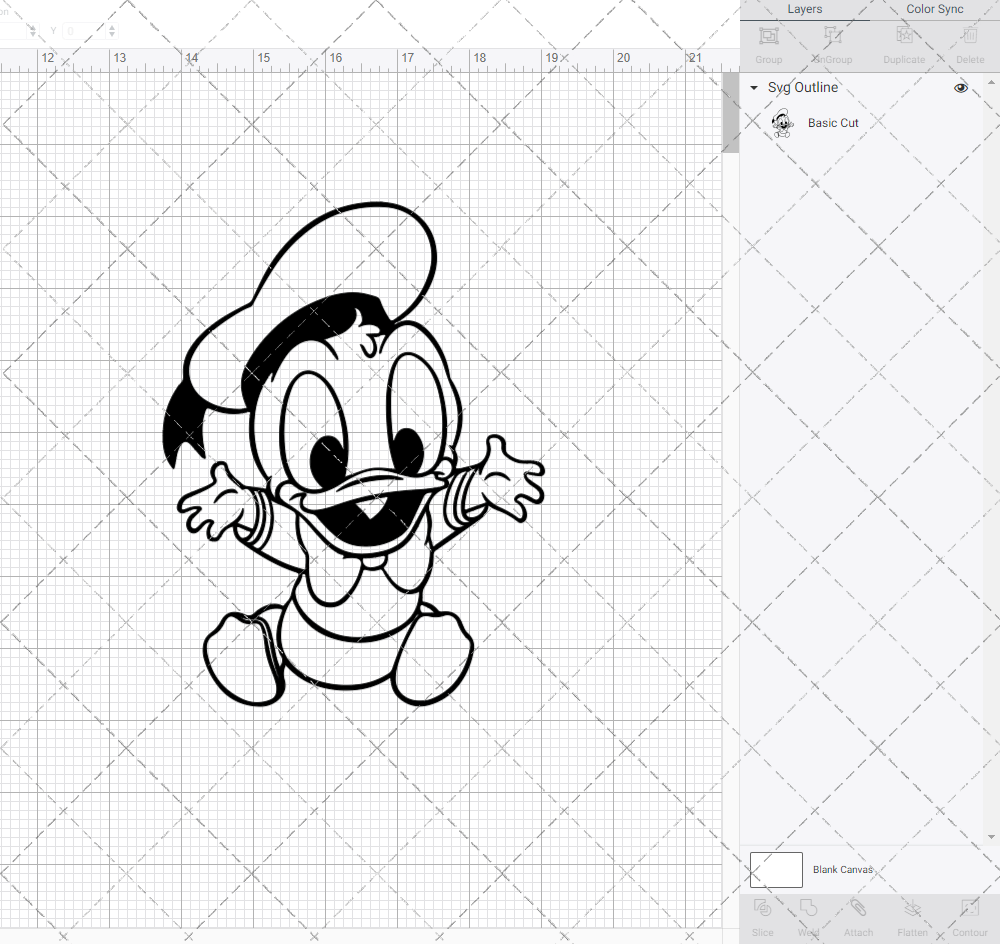Screen dimensions: 1000x944
Task: Click the Basic Cut layer thumbnail
Action: coord(784,122)
